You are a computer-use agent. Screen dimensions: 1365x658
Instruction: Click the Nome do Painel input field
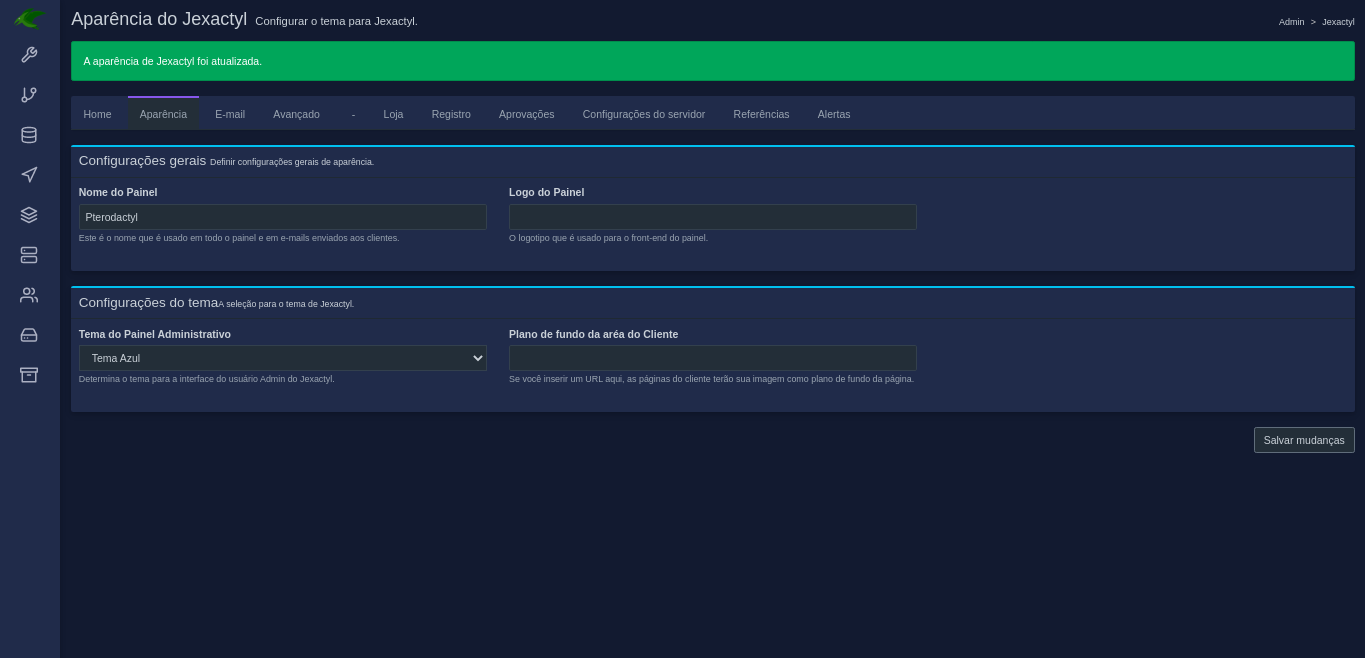click(283, 217)
